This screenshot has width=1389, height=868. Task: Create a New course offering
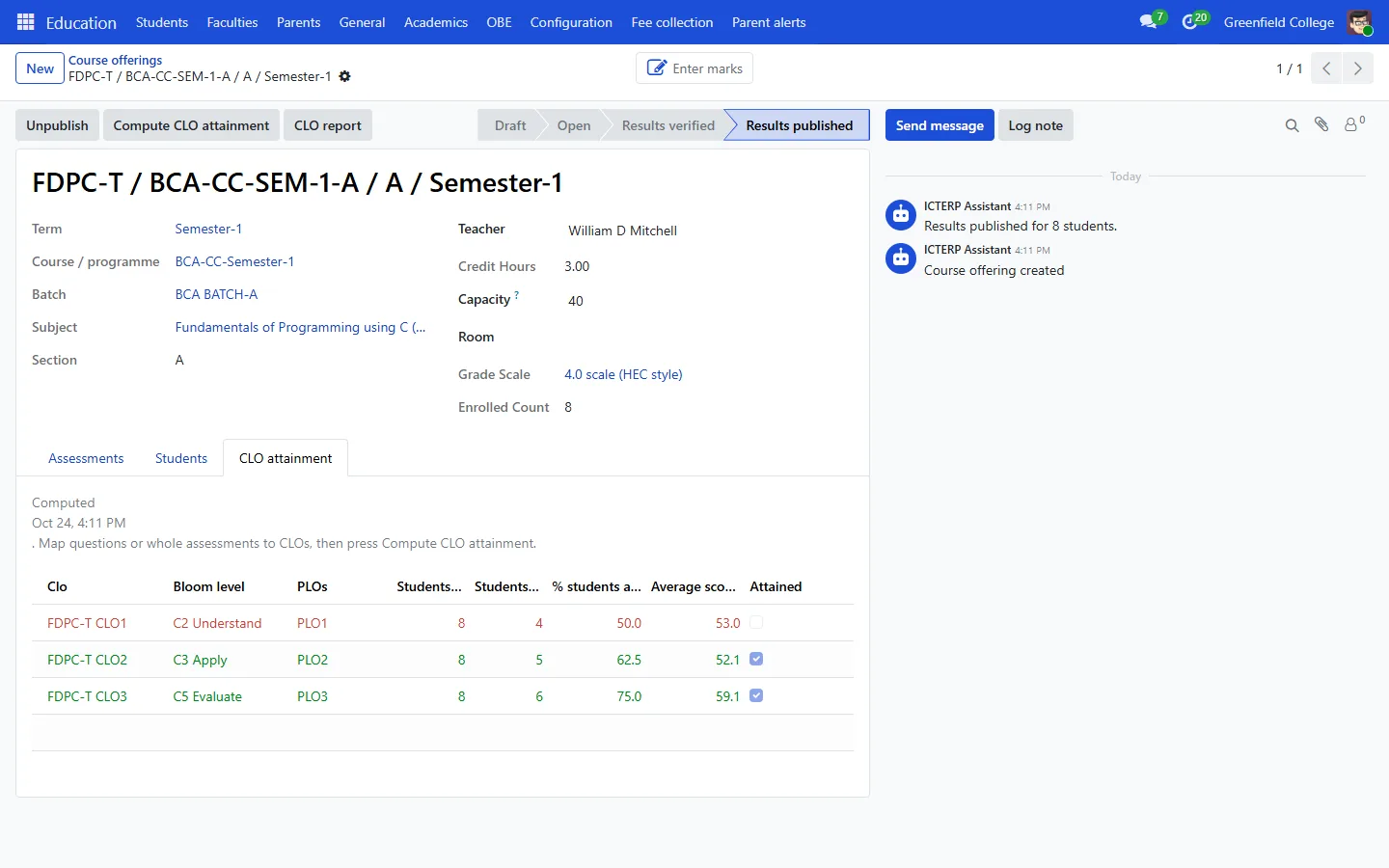(41, 68)
